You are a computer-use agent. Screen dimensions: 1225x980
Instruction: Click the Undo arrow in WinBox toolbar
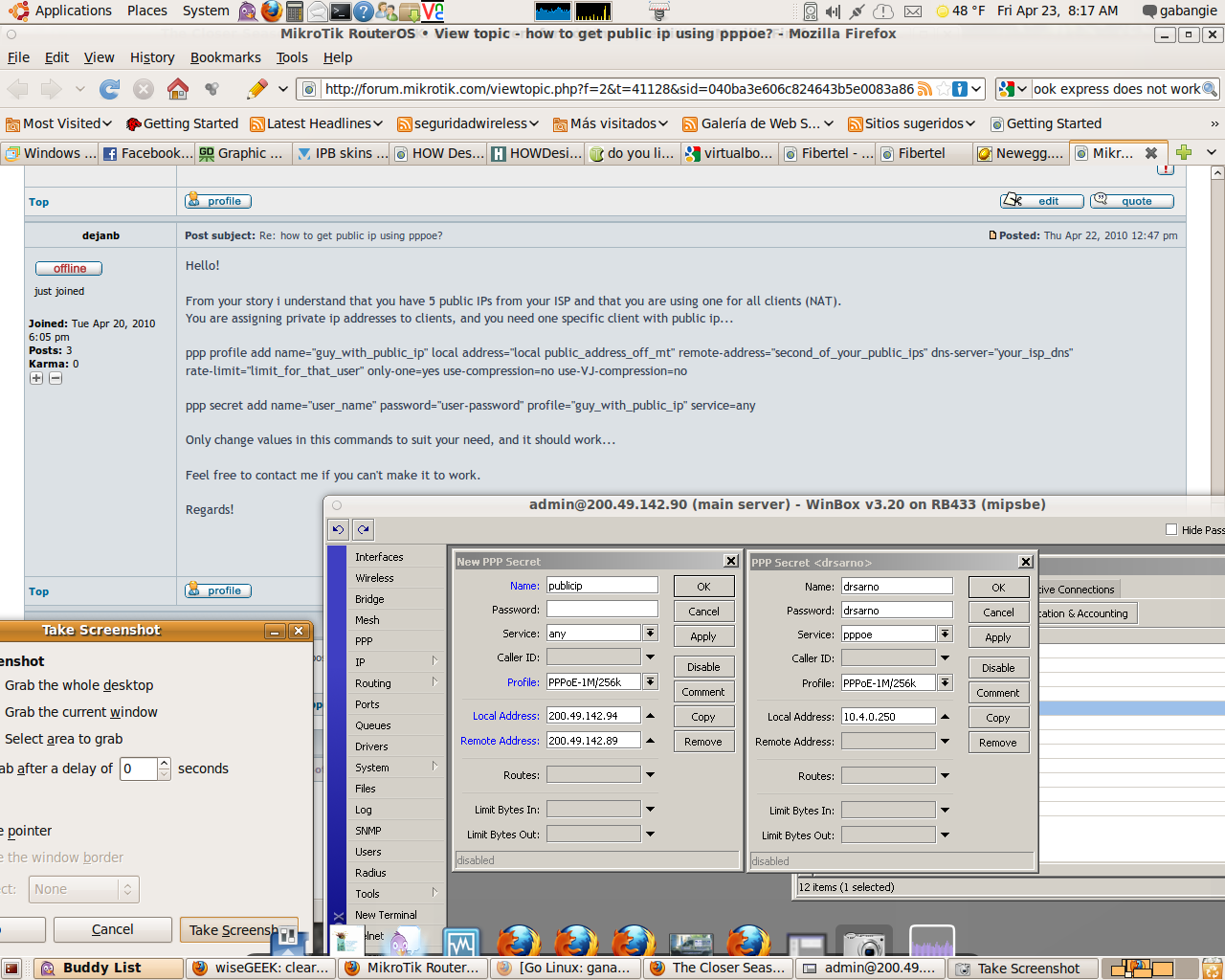tap(337, 529)
